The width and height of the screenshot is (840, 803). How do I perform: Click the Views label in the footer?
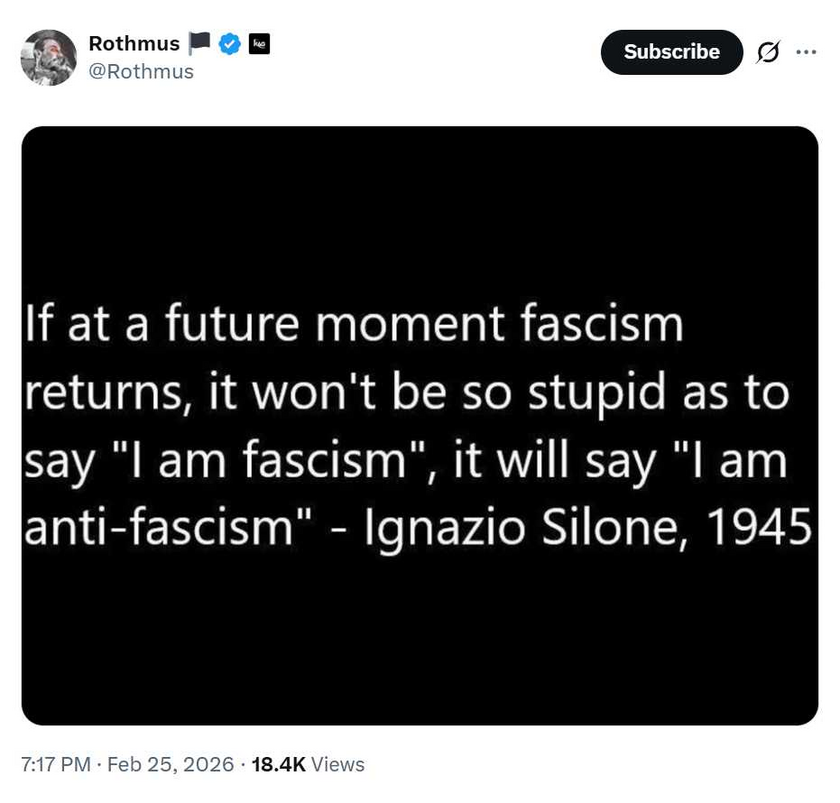coord(338,765)
